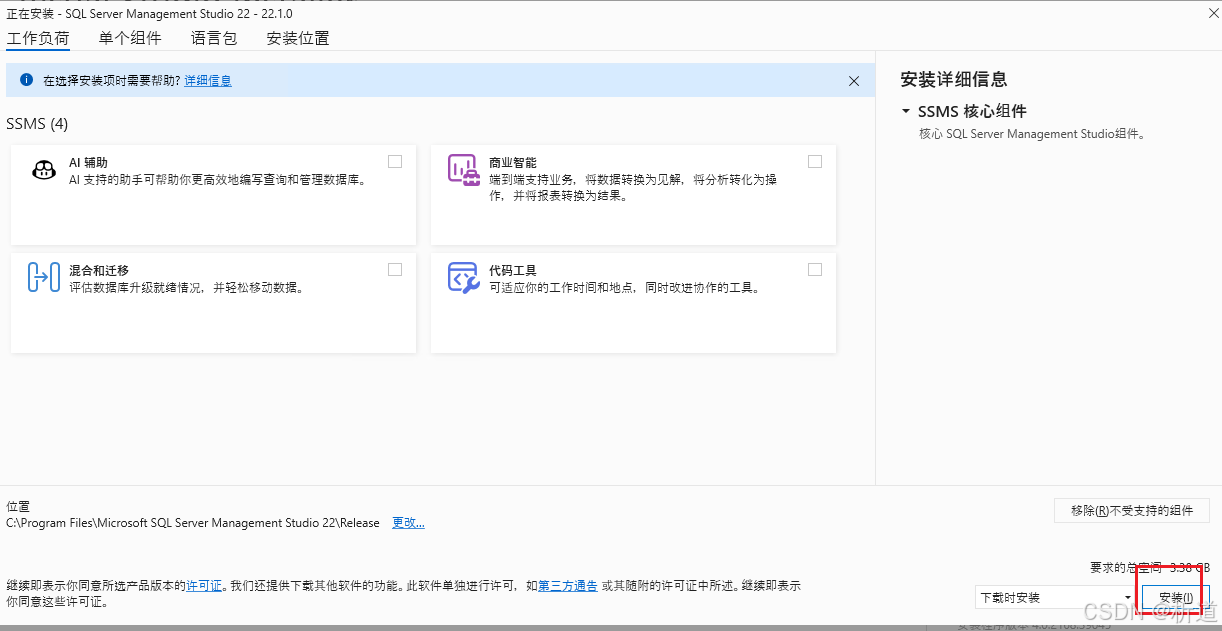This screenshot has width=1222, height=631.
Task: Switch to the 单个组件 tab
Action: coord(130,38)
